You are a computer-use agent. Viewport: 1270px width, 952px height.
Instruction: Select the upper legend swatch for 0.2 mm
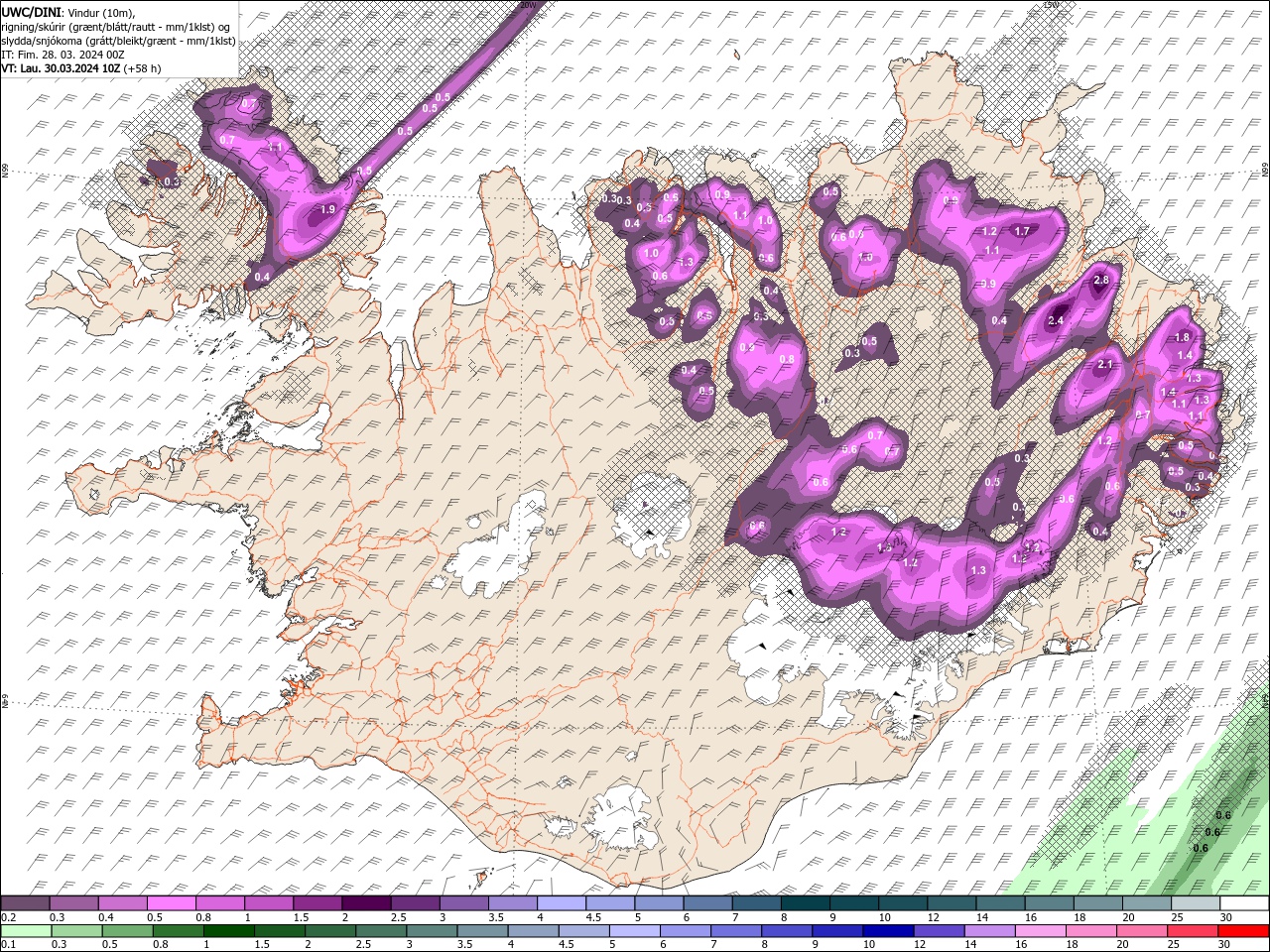(25, 903)
